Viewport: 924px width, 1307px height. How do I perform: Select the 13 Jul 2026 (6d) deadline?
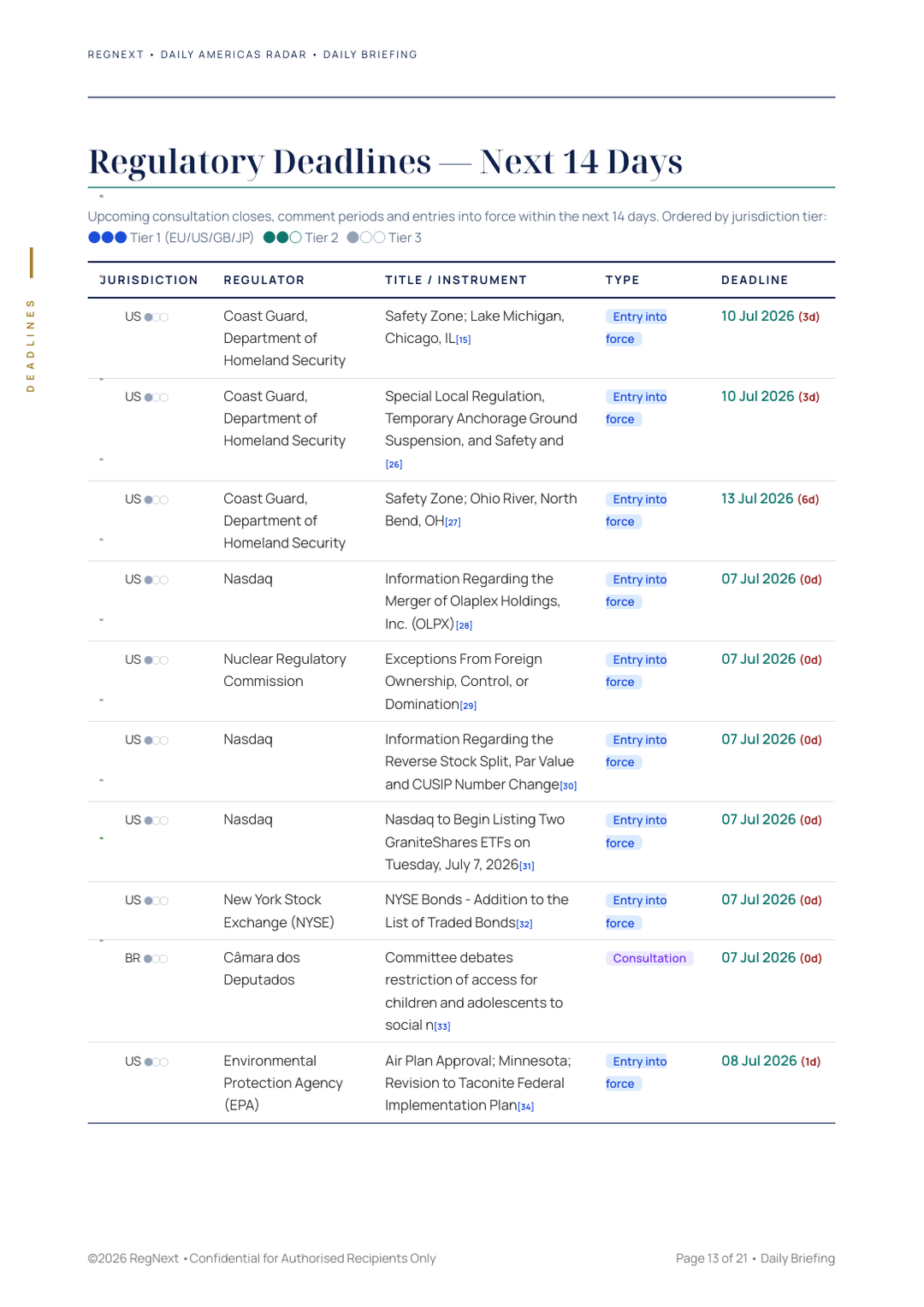click(x=770, y=499)
